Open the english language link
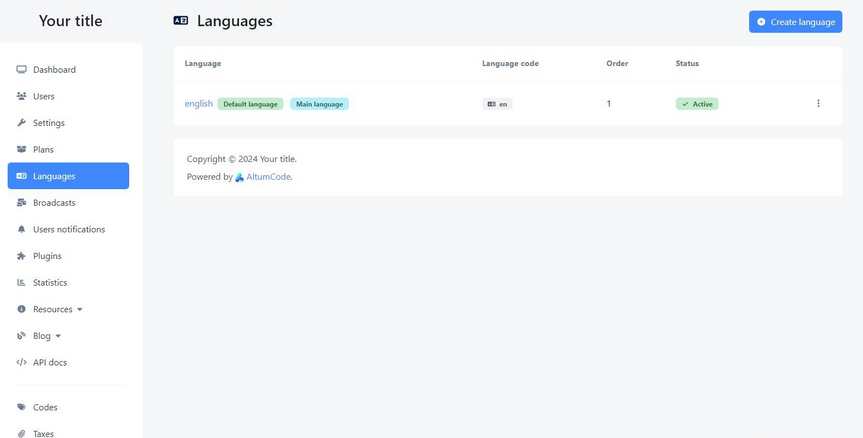 tap(198, 104)
